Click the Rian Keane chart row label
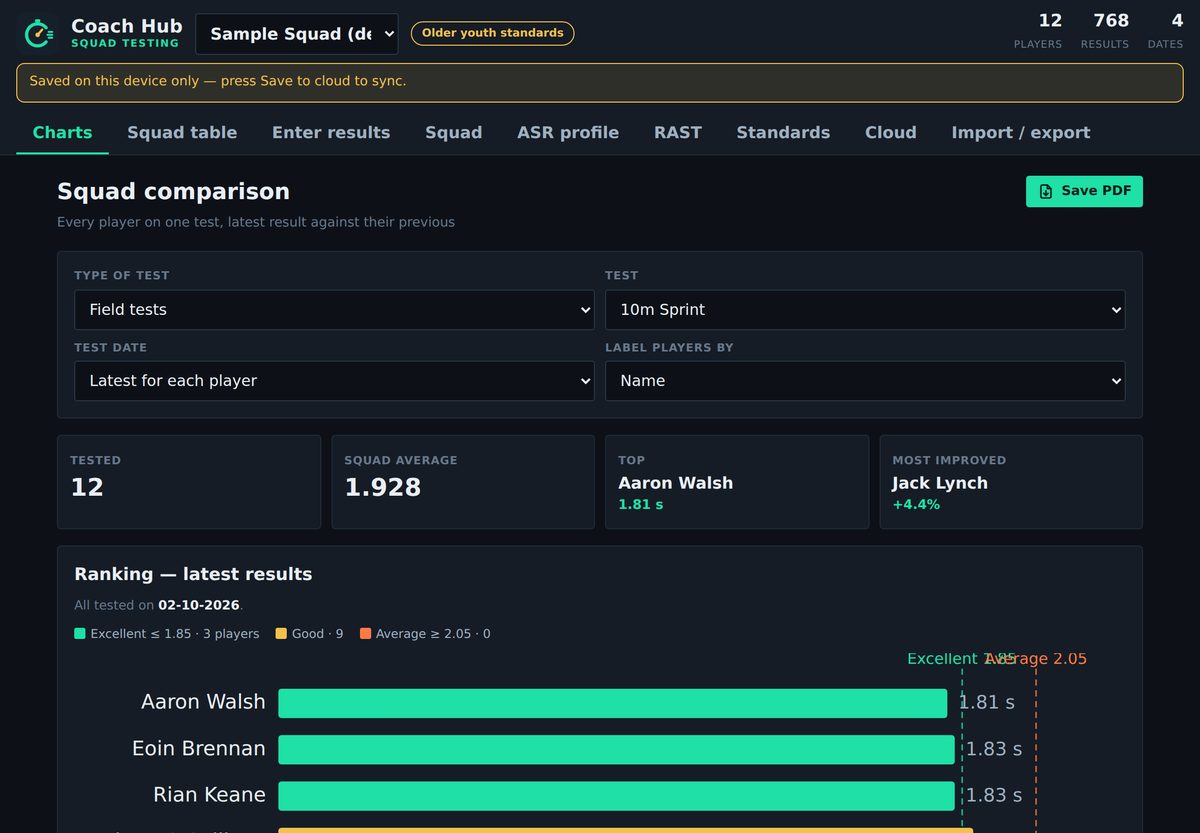Screen dimensions: 1200x833 pos(209,795)
